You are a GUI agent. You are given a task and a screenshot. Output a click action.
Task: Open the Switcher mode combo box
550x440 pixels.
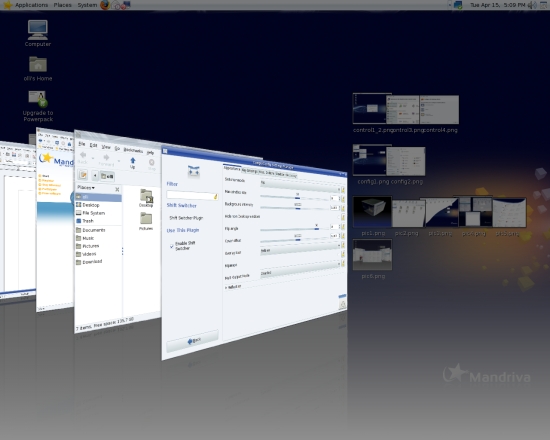point(300,186)
